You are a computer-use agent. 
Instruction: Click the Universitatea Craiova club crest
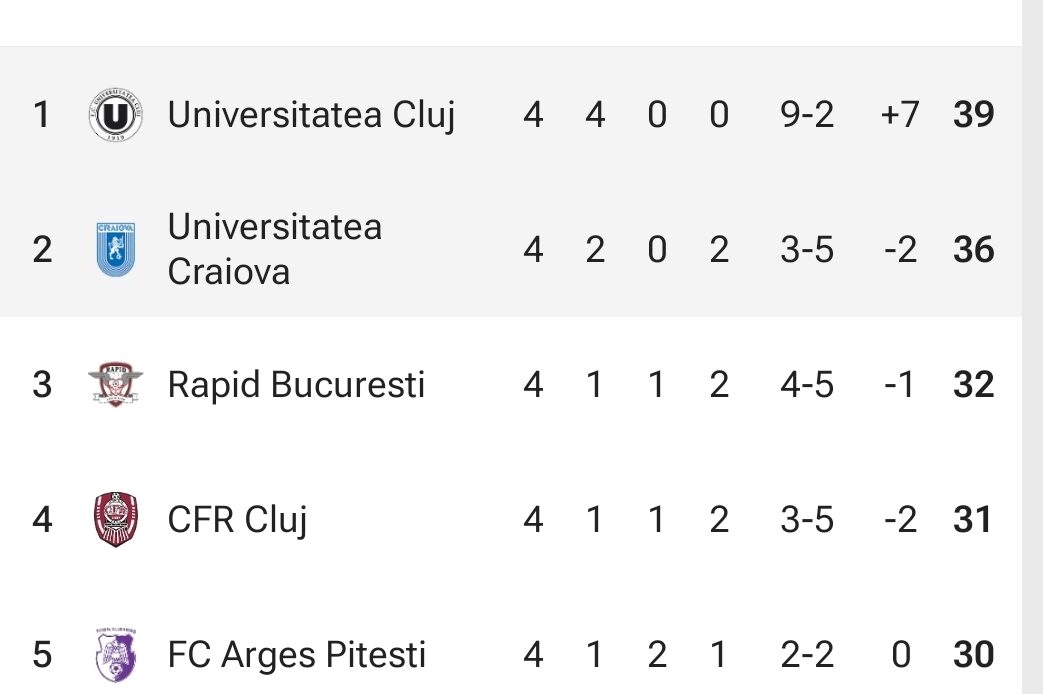click(115, 249)
